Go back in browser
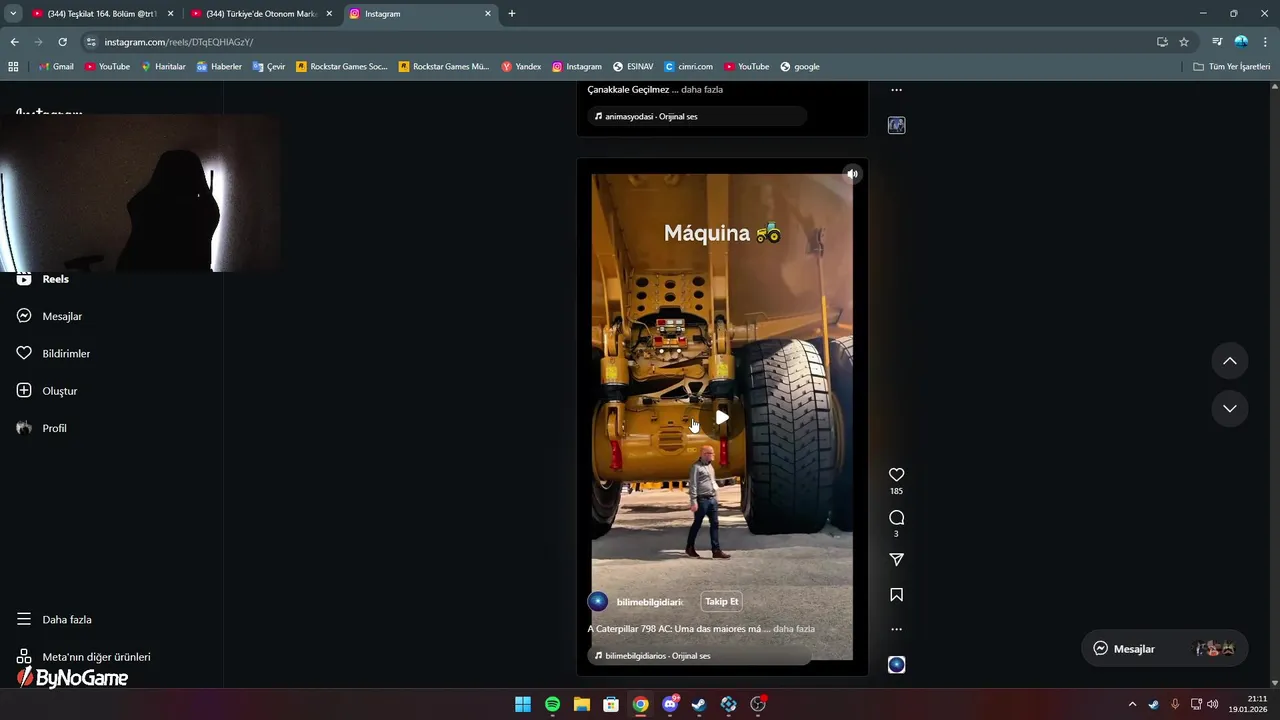The width and height of the screenshot is (1280, 720). [x=14, y=42]
